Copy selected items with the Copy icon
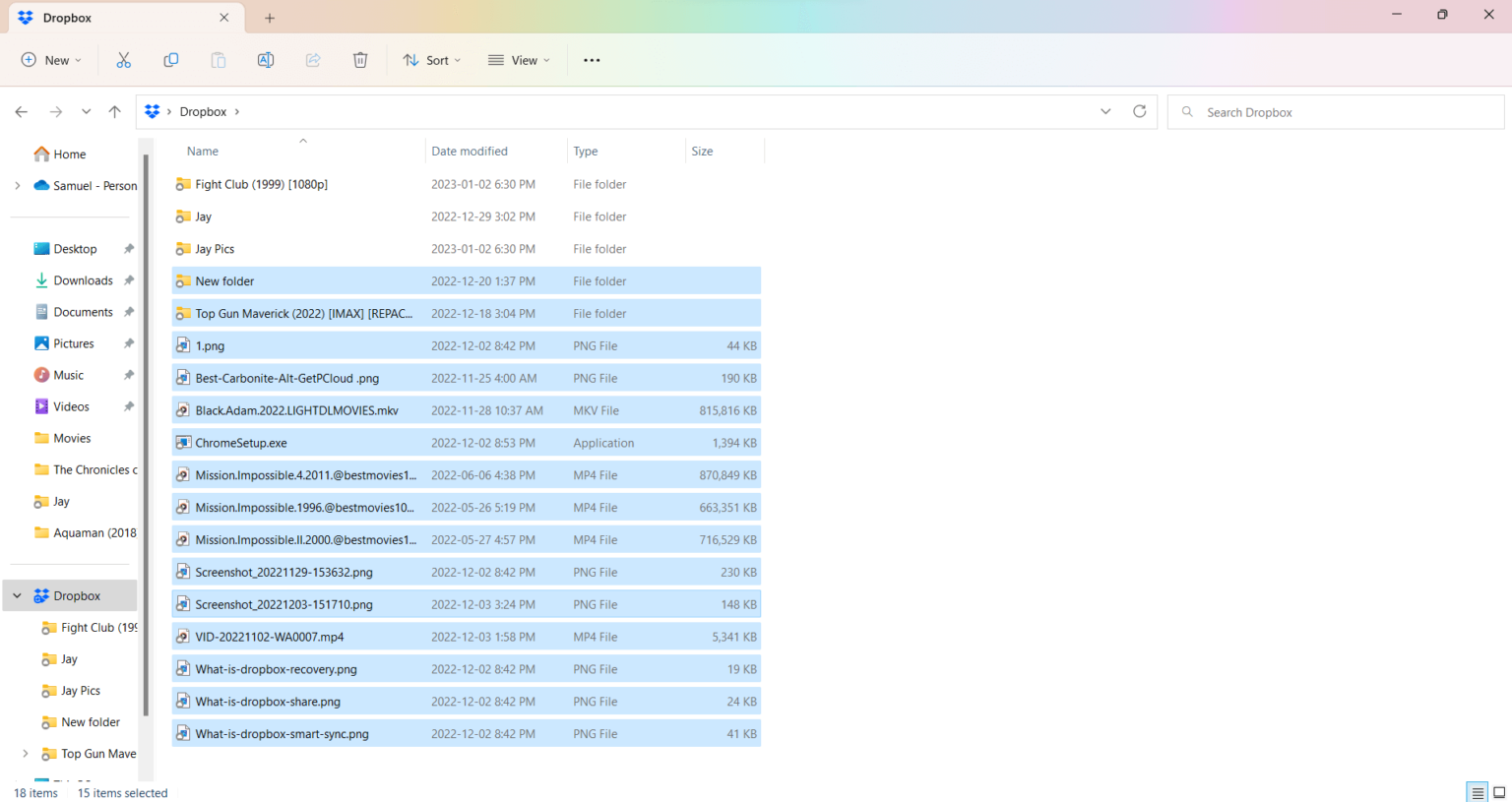This screenshot has height=802, width=1512. 170,60
